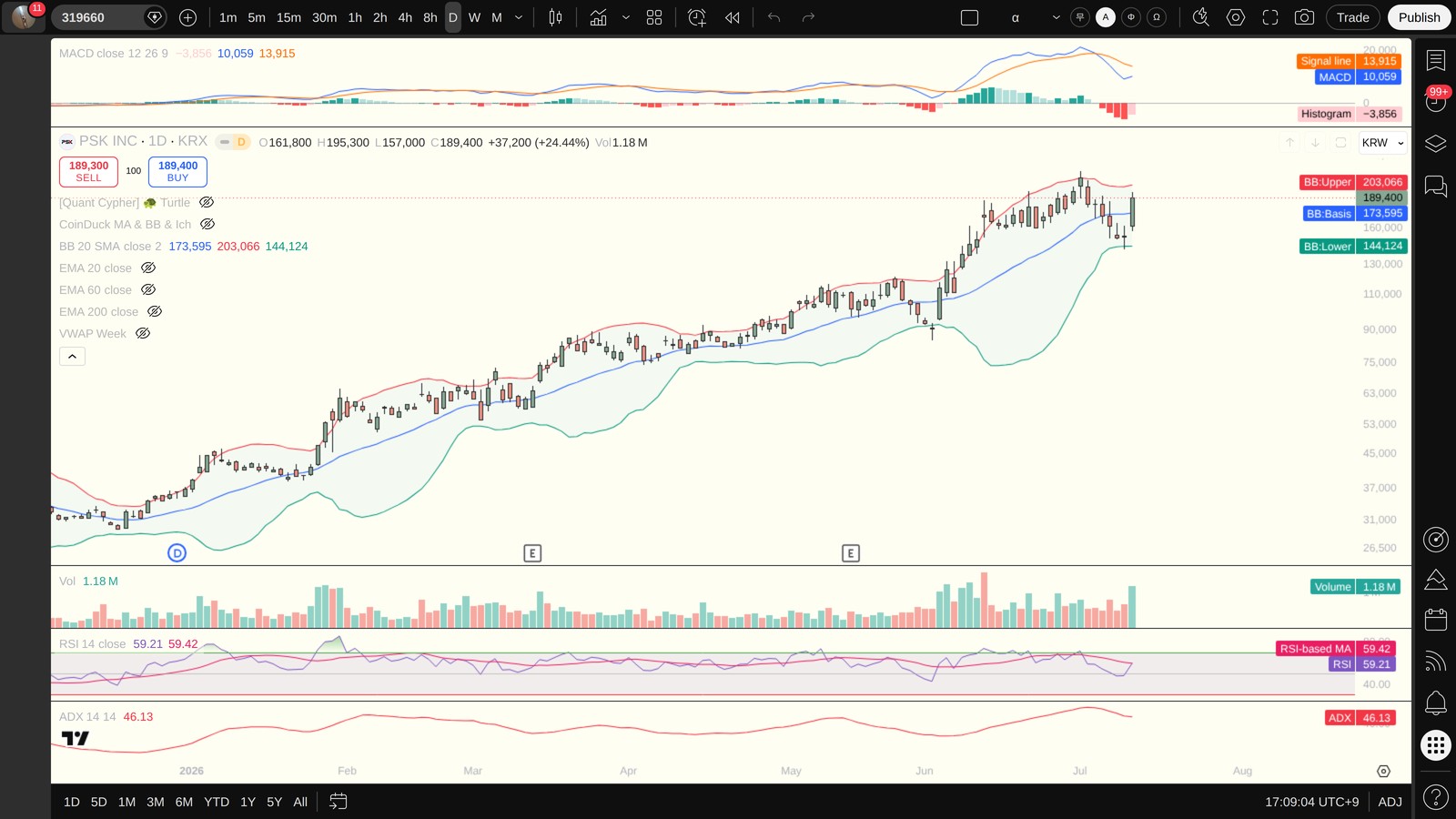Open the dropdown arrow next to α
The image size is (1456, 819).
[1056, 17]
